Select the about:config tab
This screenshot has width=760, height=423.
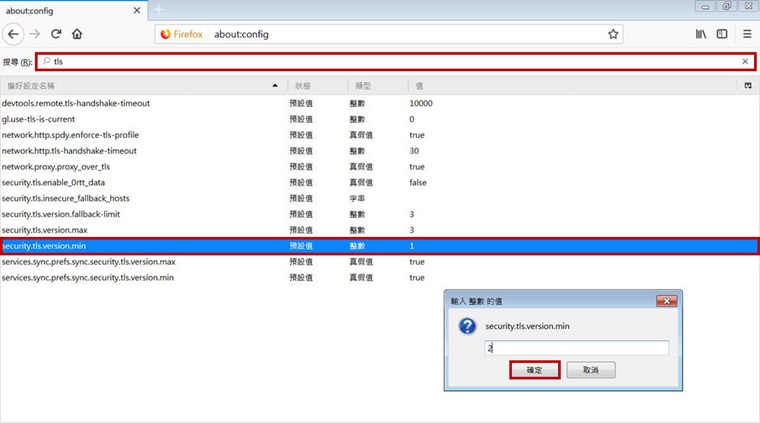(73, 10)
